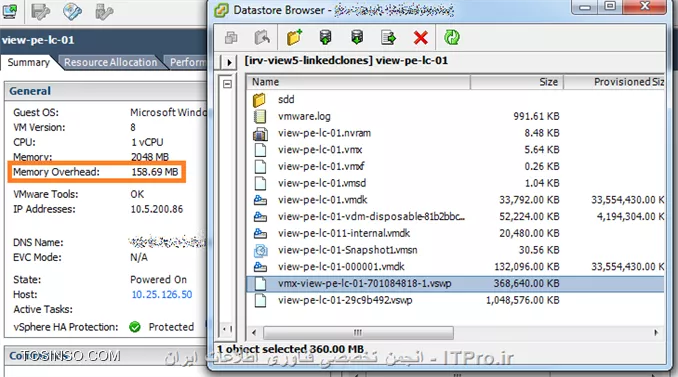Click the Datastore Browser title icon

point(221,10)
